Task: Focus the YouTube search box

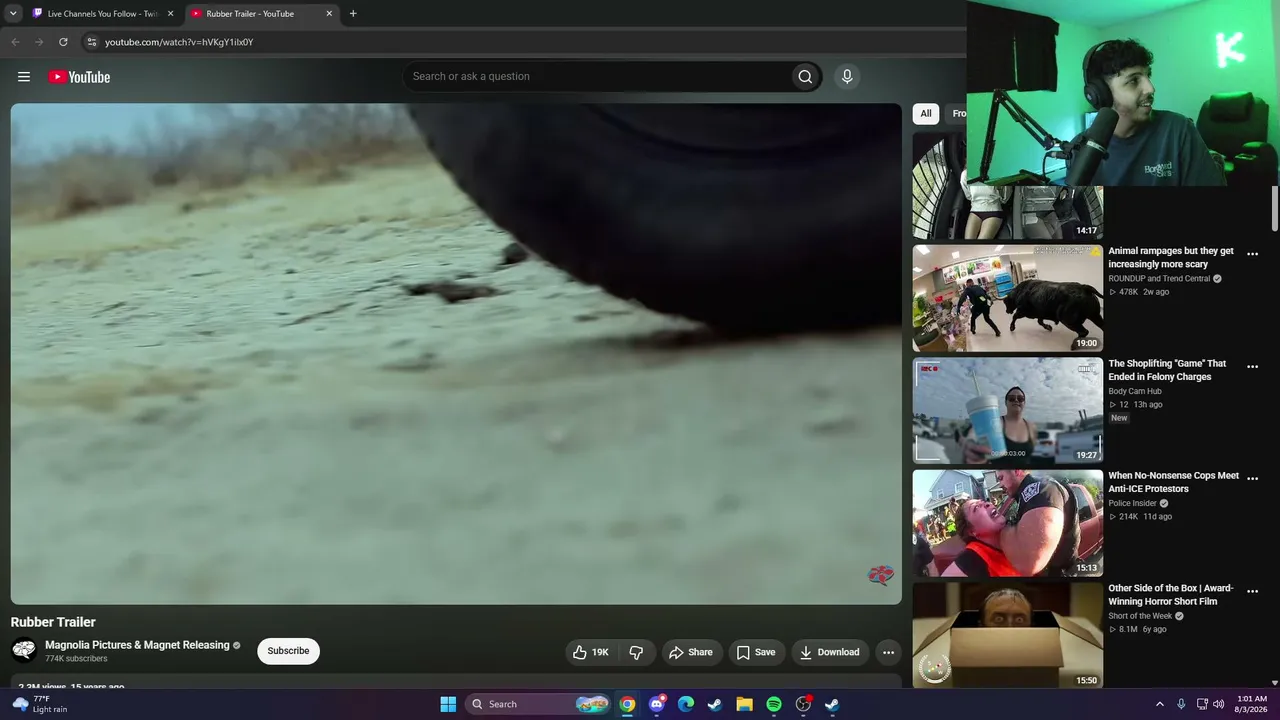Action: 596,77
